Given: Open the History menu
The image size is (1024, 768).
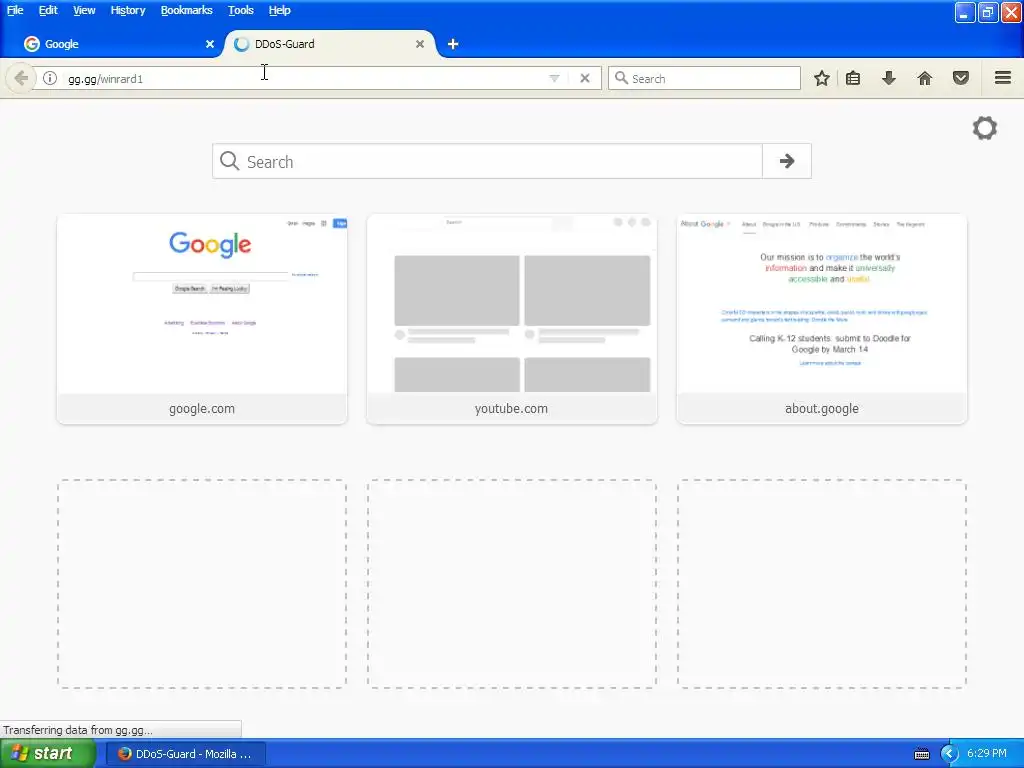Looking at the screenshot, I should pos(128,10).
